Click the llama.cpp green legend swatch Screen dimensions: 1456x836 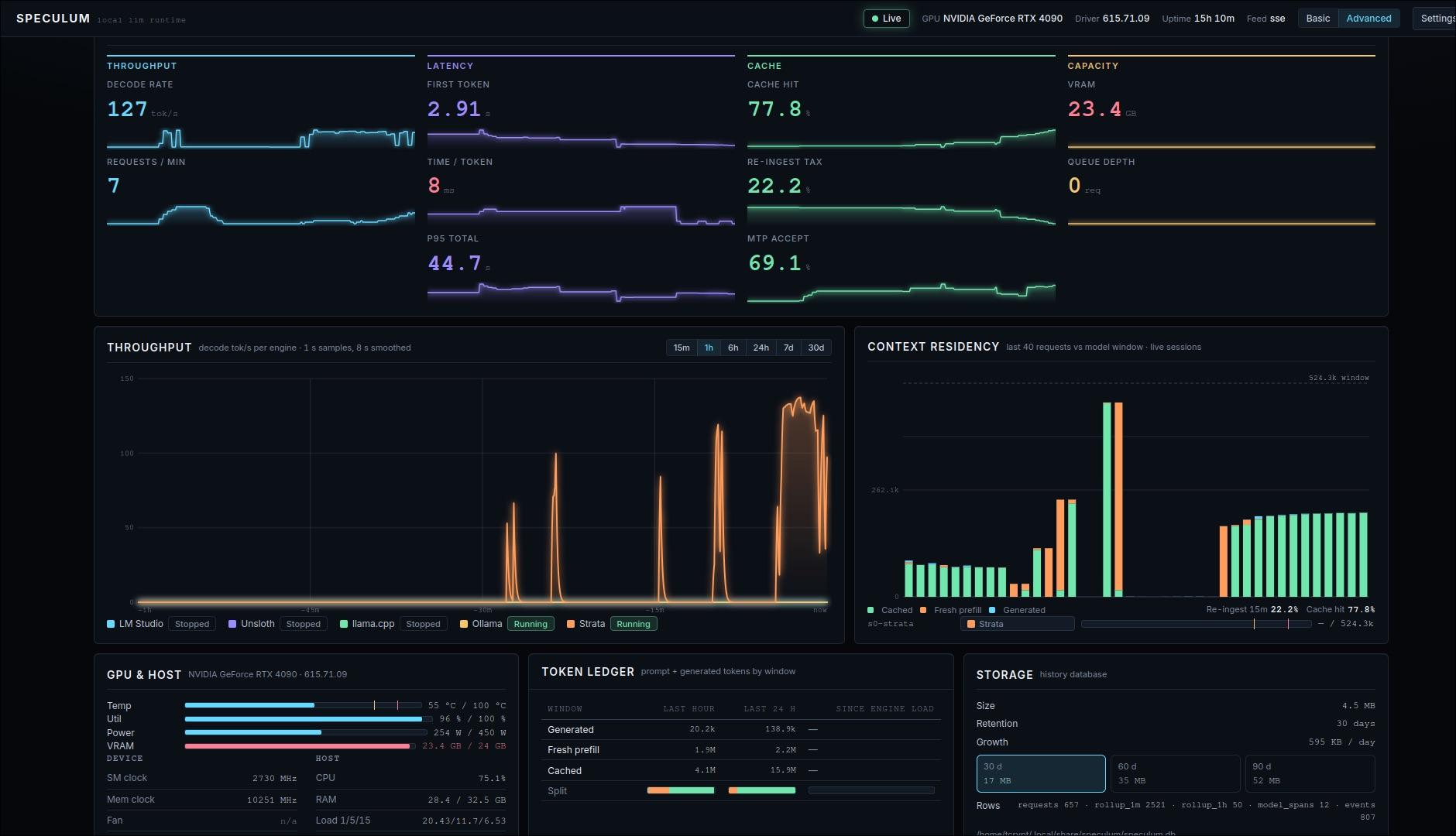(344, 624)
